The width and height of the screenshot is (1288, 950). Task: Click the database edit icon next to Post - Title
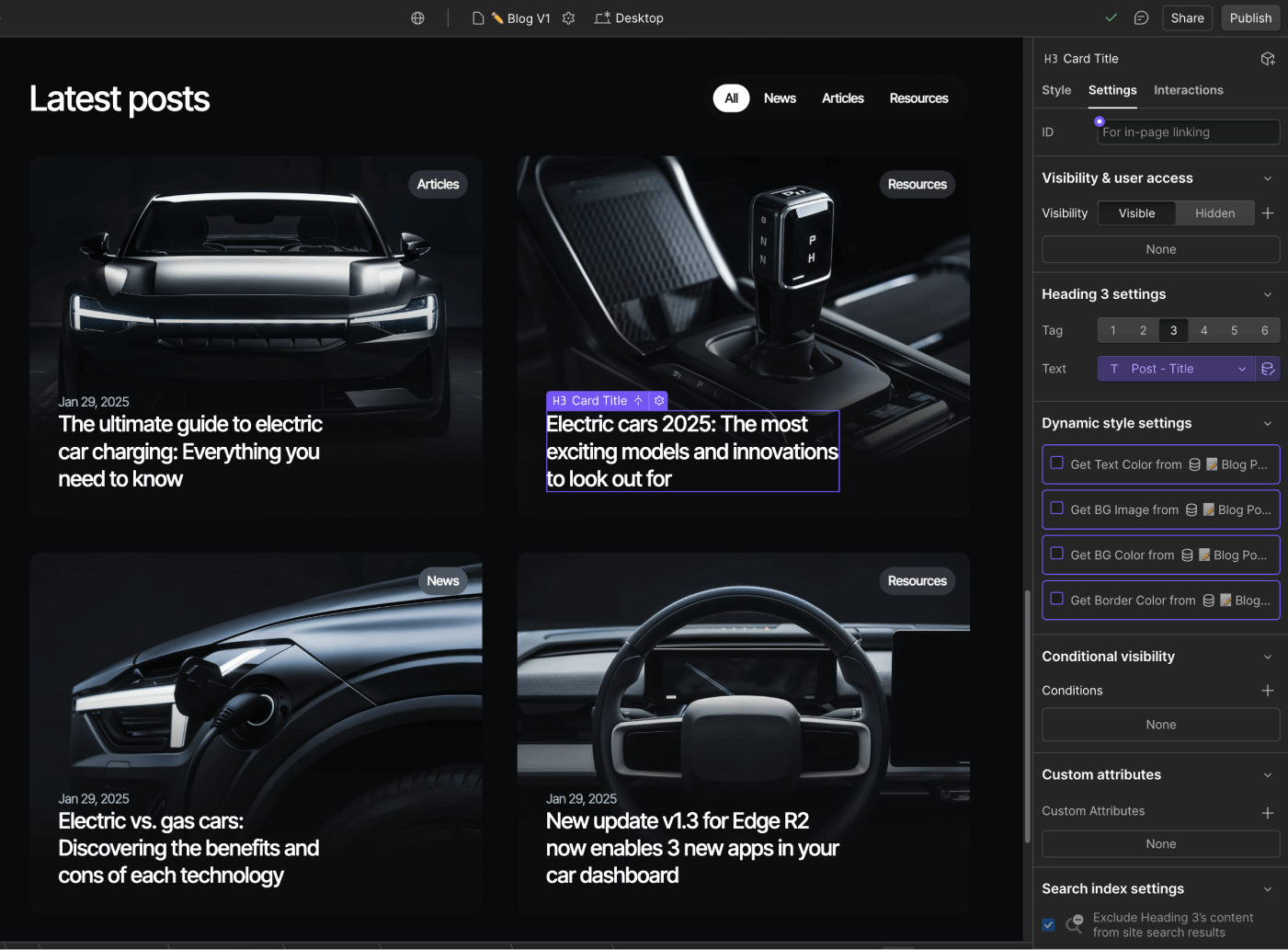pos(1268,368)
